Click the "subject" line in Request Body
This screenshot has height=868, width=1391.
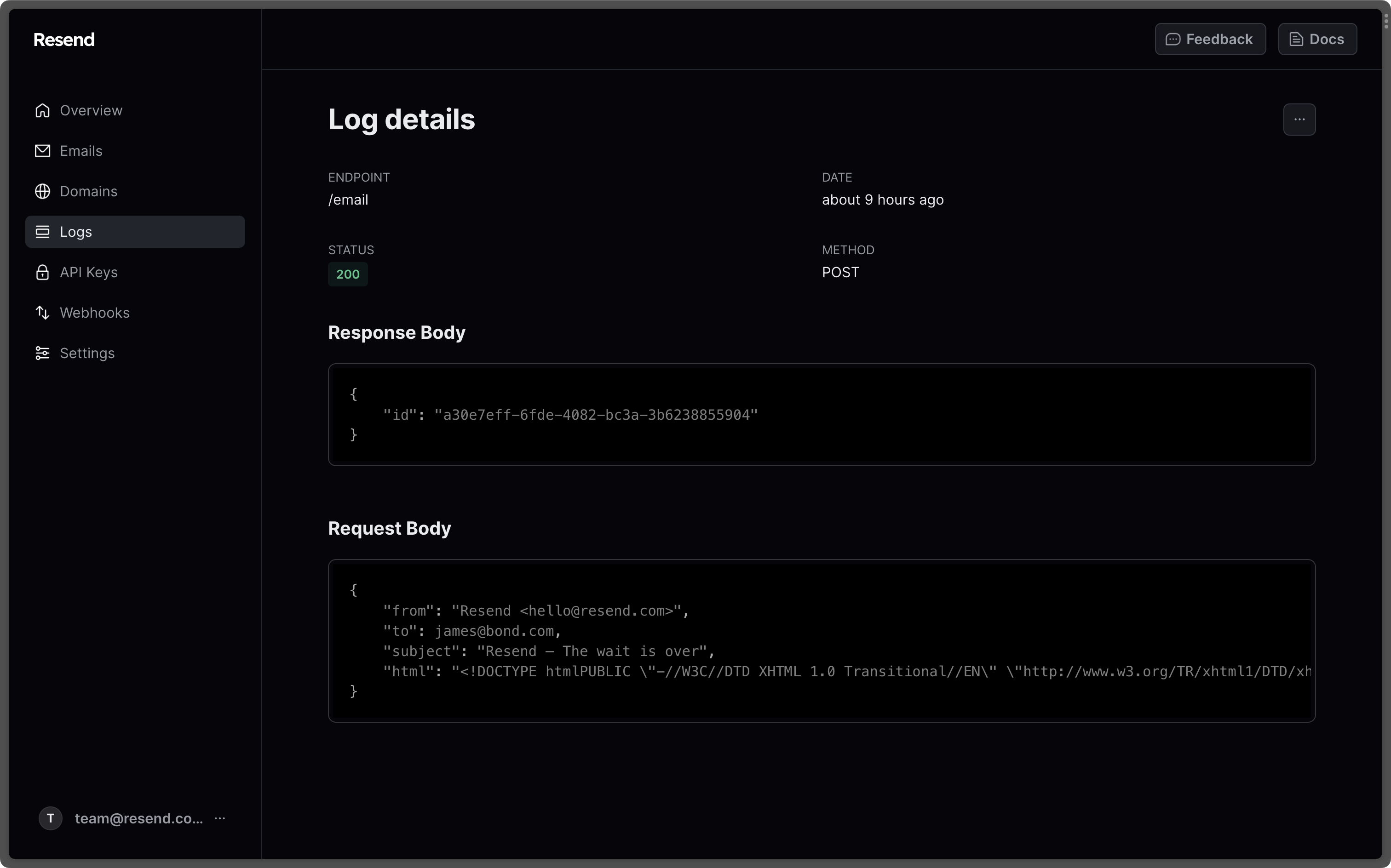(548, 651)
